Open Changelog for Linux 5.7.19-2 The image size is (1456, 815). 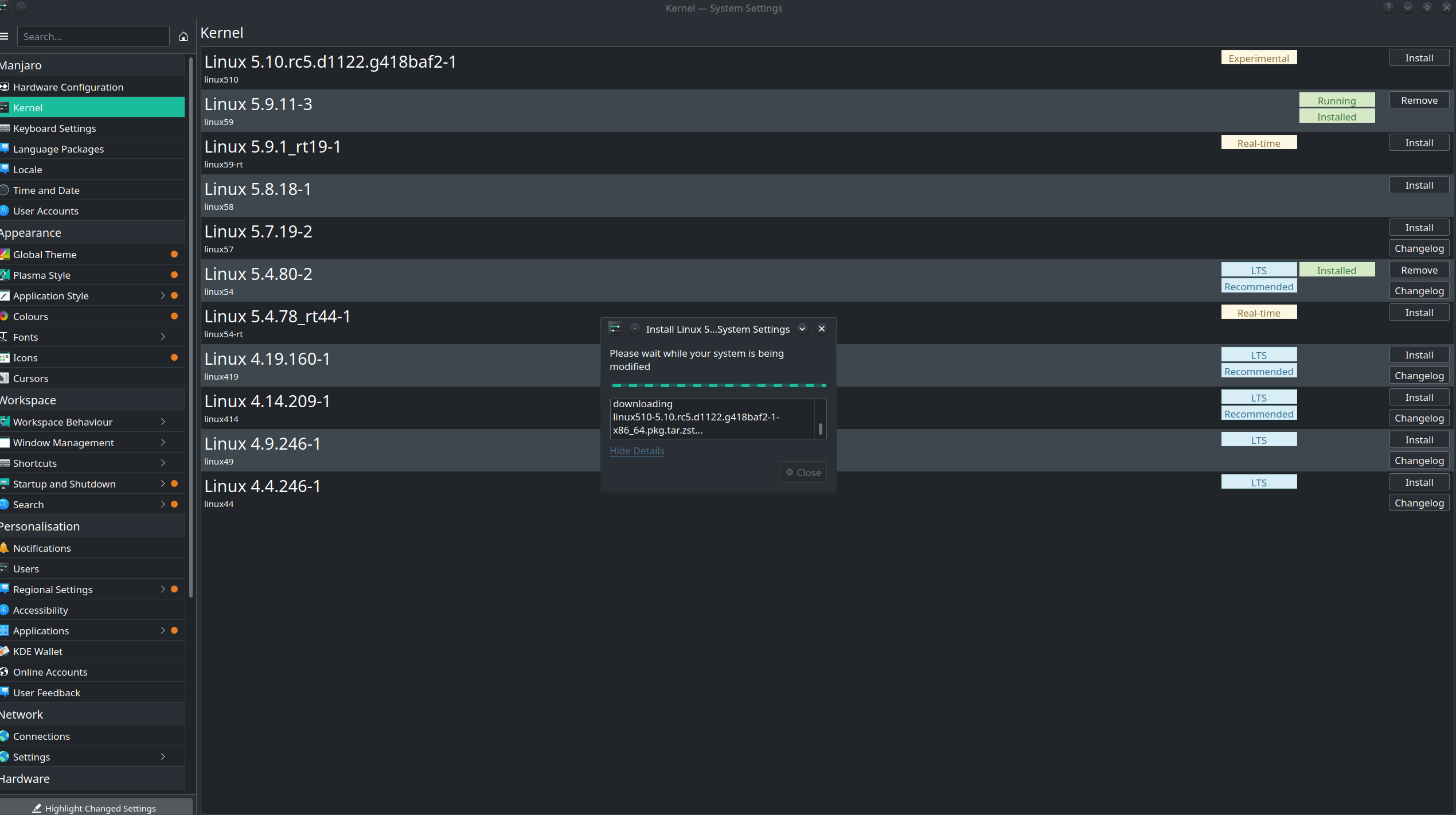[x=1419, y=248]
